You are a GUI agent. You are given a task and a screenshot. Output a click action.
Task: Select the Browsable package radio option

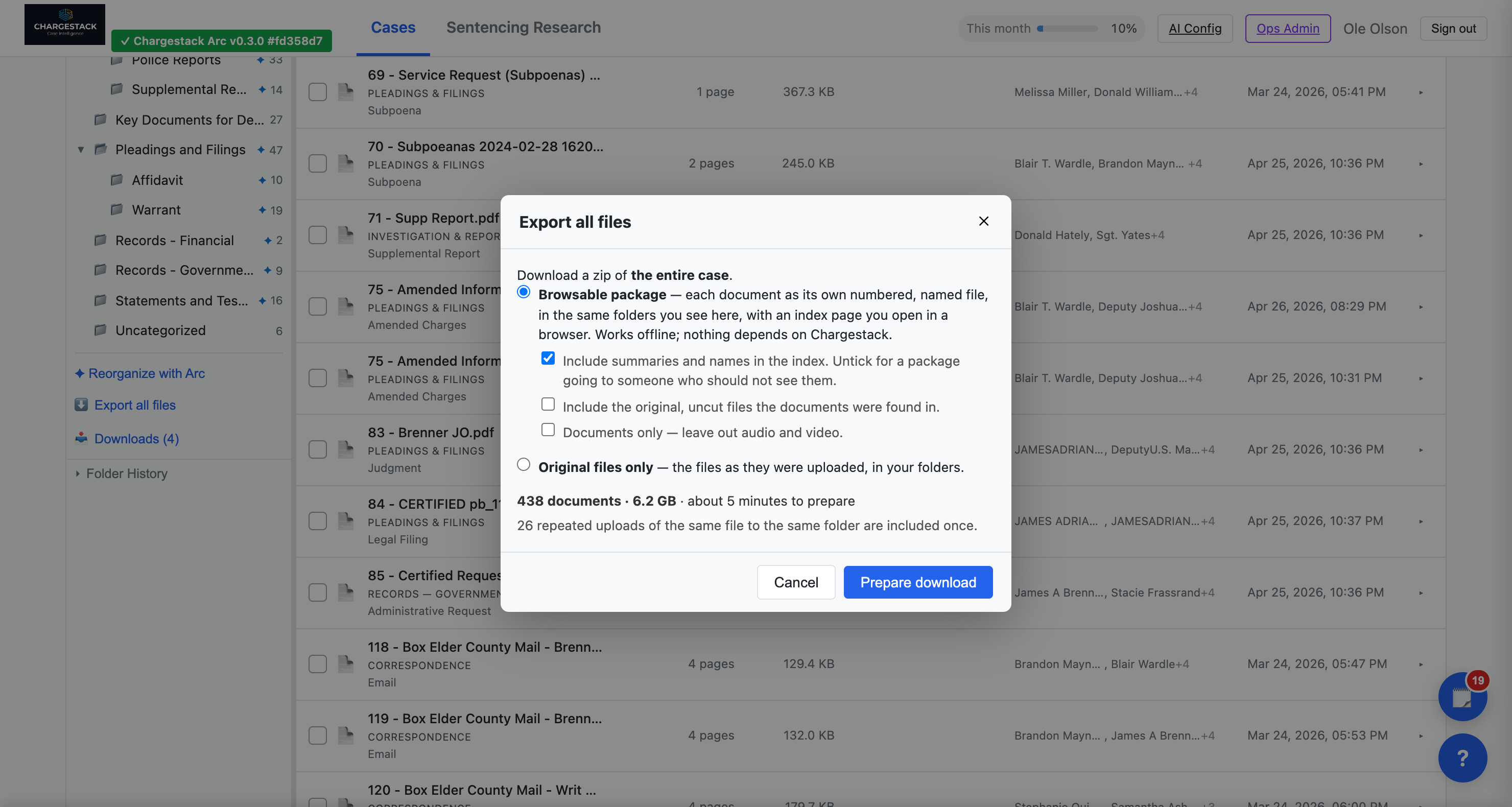click(524, 292)
